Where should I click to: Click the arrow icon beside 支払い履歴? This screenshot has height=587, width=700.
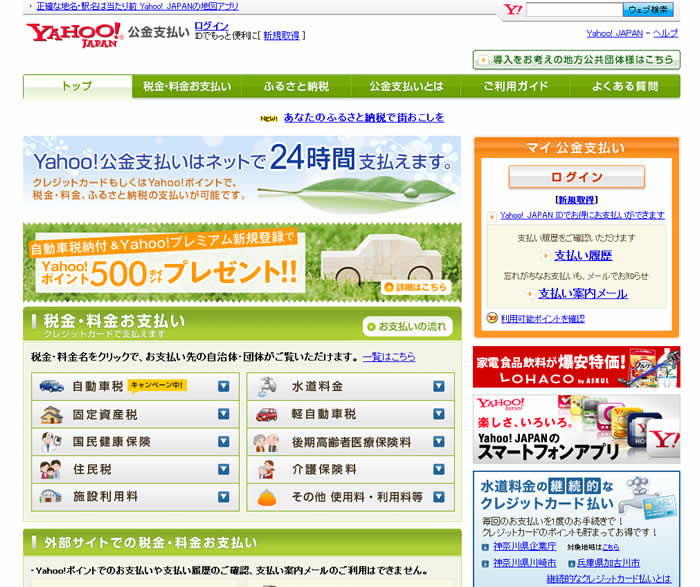[546, 256]
